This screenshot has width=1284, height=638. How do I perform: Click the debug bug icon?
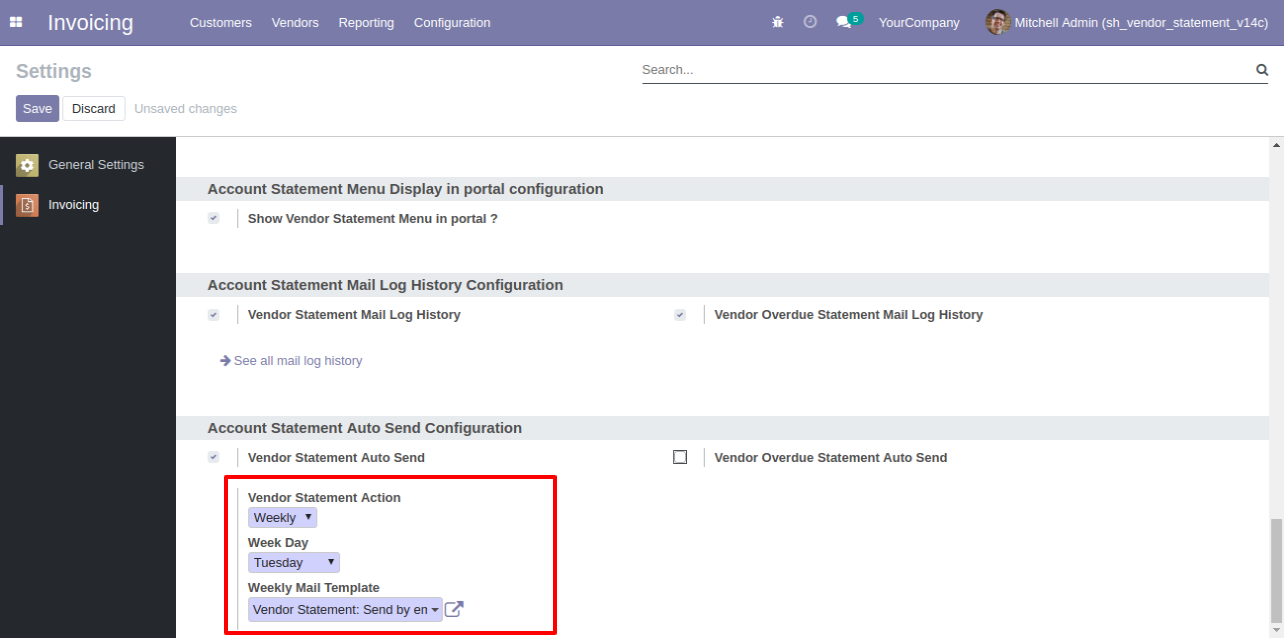pos(778,22)
